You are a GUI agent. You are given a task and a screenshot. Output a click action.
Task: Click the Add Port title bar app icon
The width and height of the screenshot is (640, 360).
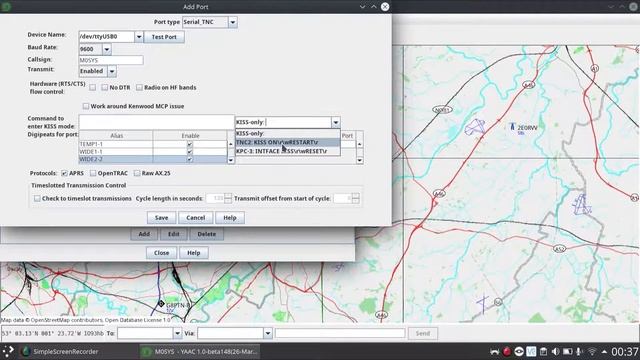tap(6, 7)
